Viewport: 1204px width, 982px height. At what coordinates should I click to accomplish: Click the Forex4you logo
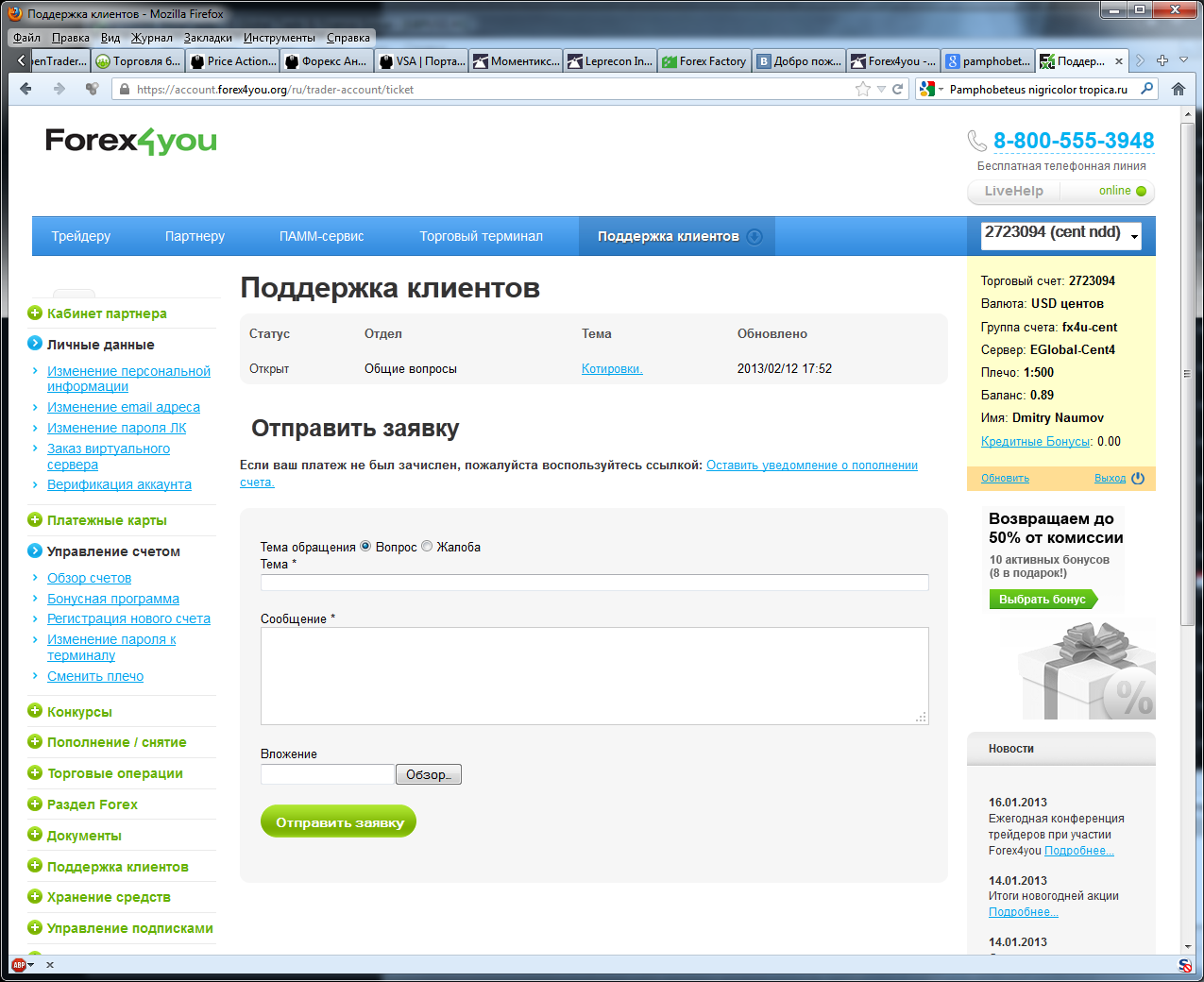pos(131,142)
